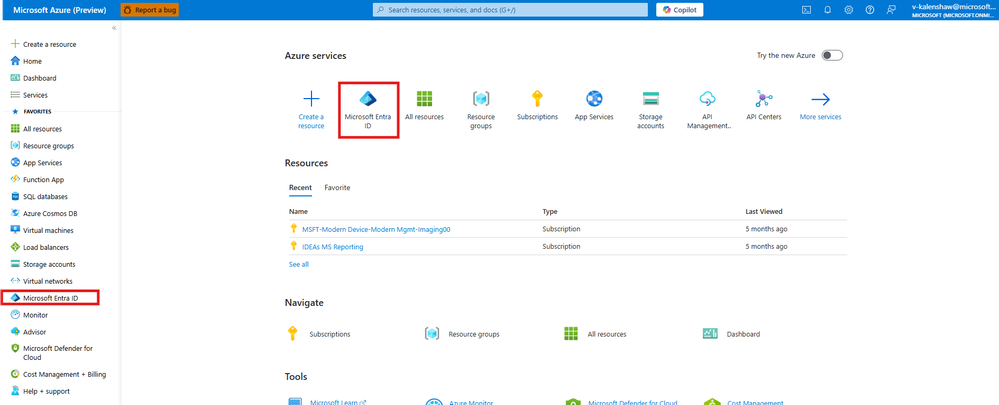999x405 pixels.
Task: Switch to the Favorite tab
Action: coord(337,188)
